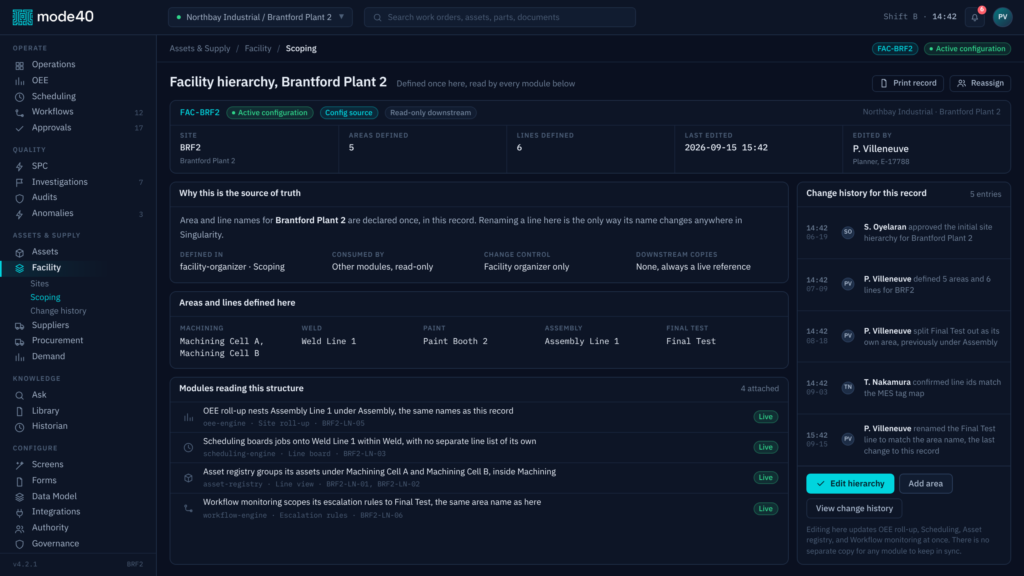The height and width of the screenshot is (576, 1024).
Task: Open the Ask search icon
Action: point(20,395)
